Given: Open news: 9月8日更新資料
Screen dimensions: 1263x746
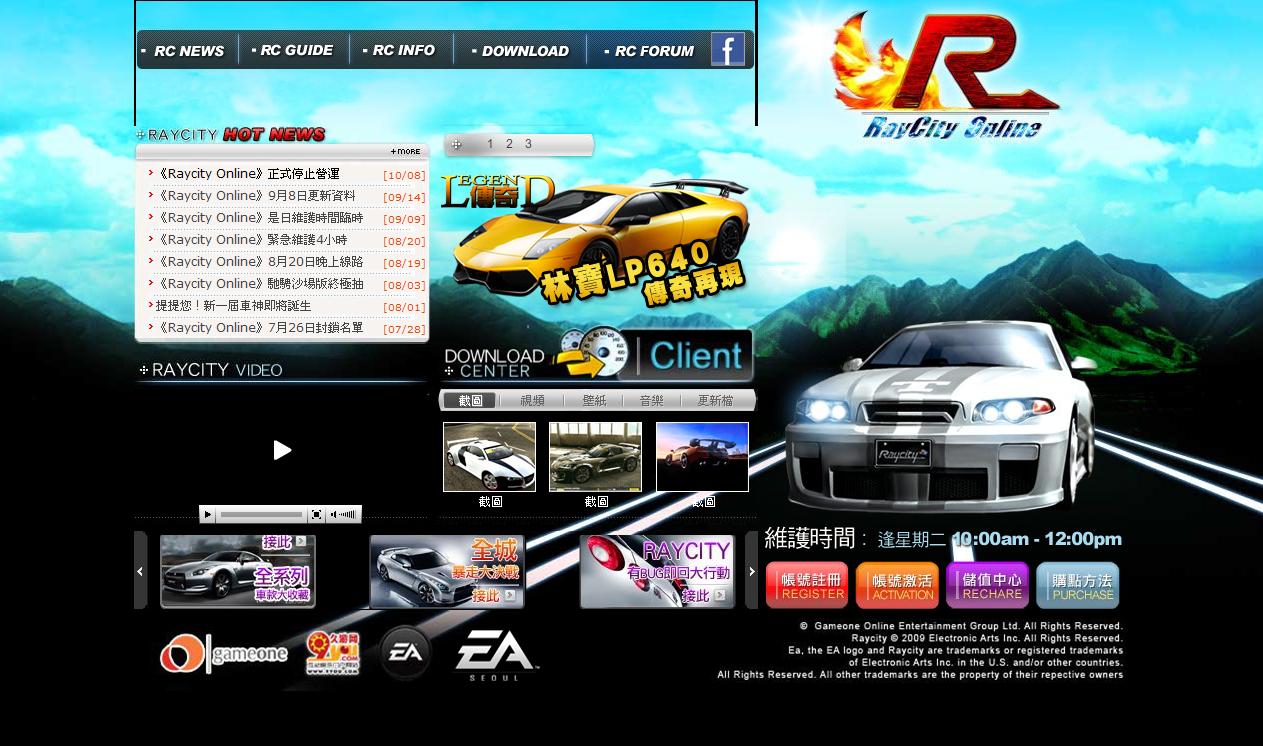Looking at the screenshot, I should (x=256, y=196).
